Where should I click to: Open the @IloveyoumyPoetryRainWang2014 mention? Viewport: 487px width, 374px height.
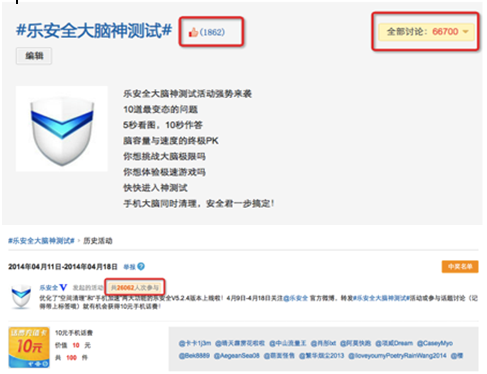point(397,356)
